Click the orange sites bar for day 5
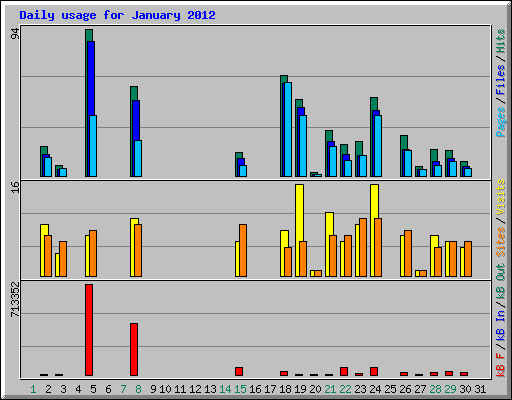 93,253
